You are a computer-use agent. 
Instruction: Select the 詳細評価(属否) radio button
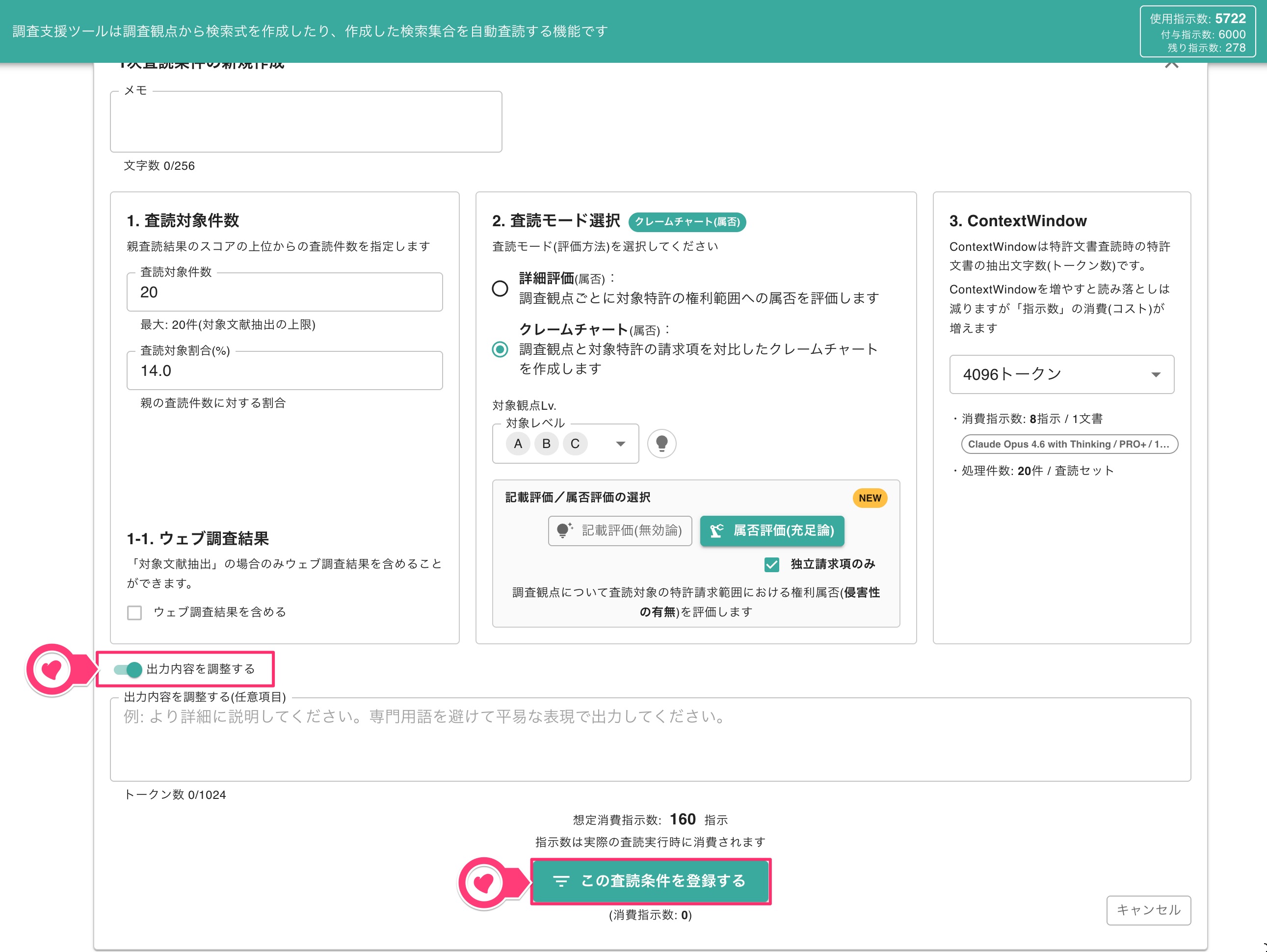500,288
